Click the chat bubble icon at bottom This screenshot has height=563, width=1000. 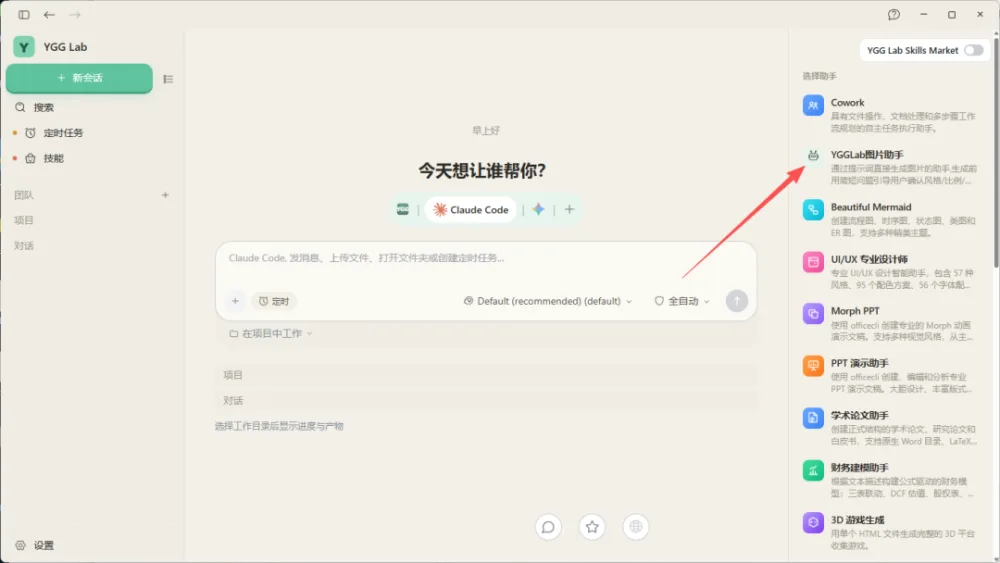pos(548,527)
